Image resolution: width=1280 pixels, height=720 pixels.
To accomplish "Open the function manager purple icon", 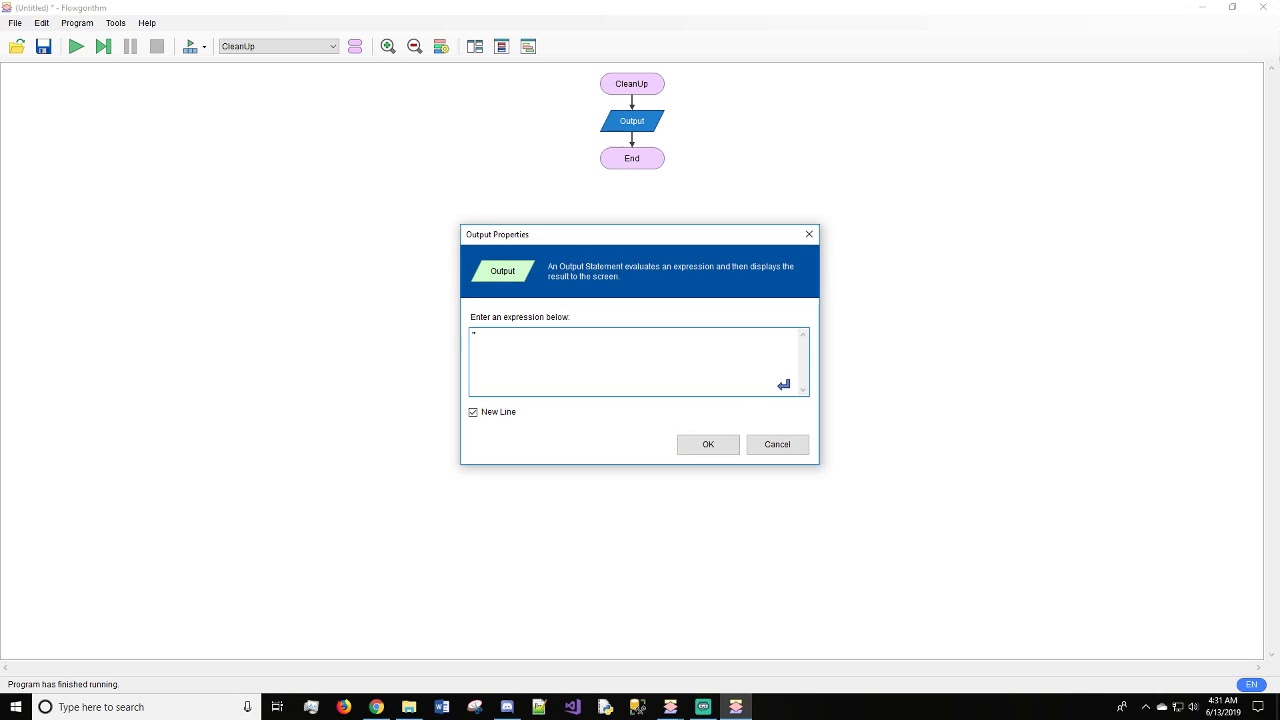I will pyautogui.click(x=355, y=46).
